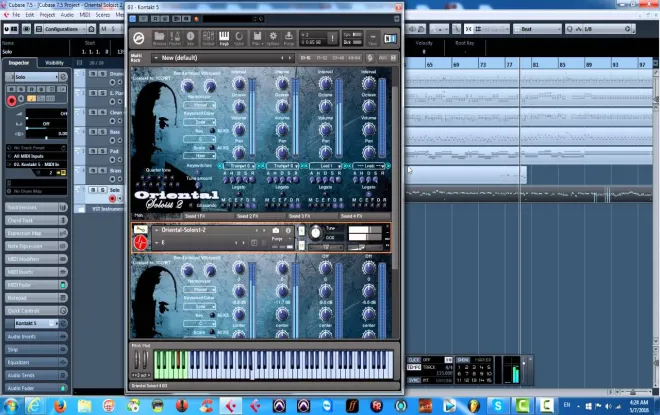This screenshot has height=415, width=660.
Task: Click the Windows Start button
Action: tap(11, 406)
